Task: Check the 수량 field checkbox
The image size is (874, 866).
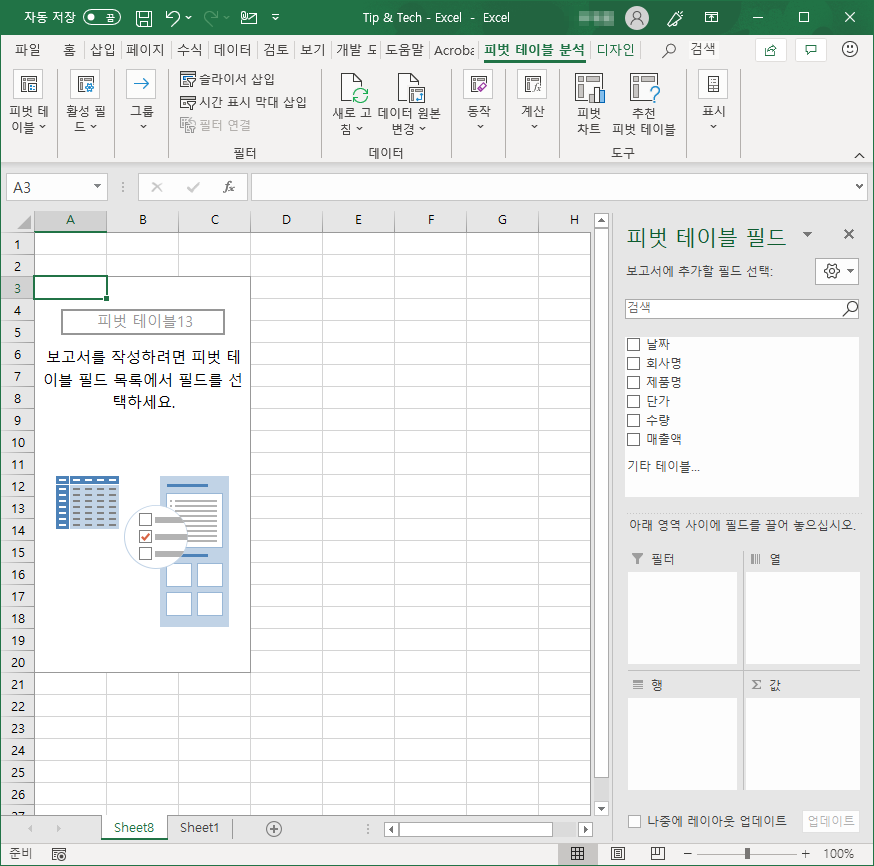Action: pyautogui.click(x=633, y=420)
